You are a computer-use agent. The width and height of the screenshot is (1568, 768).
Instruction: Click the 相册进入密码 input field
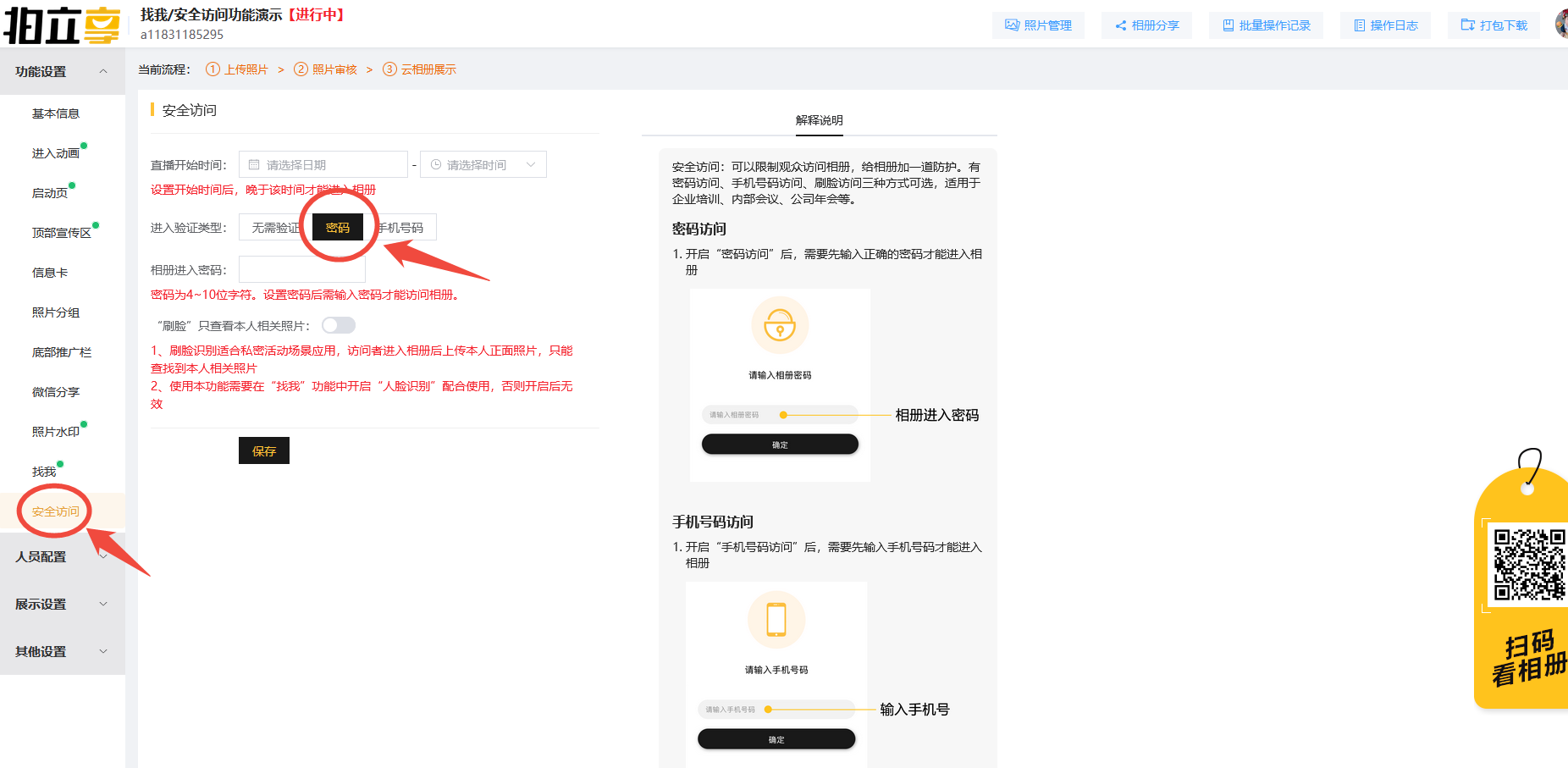coord(301,268)
